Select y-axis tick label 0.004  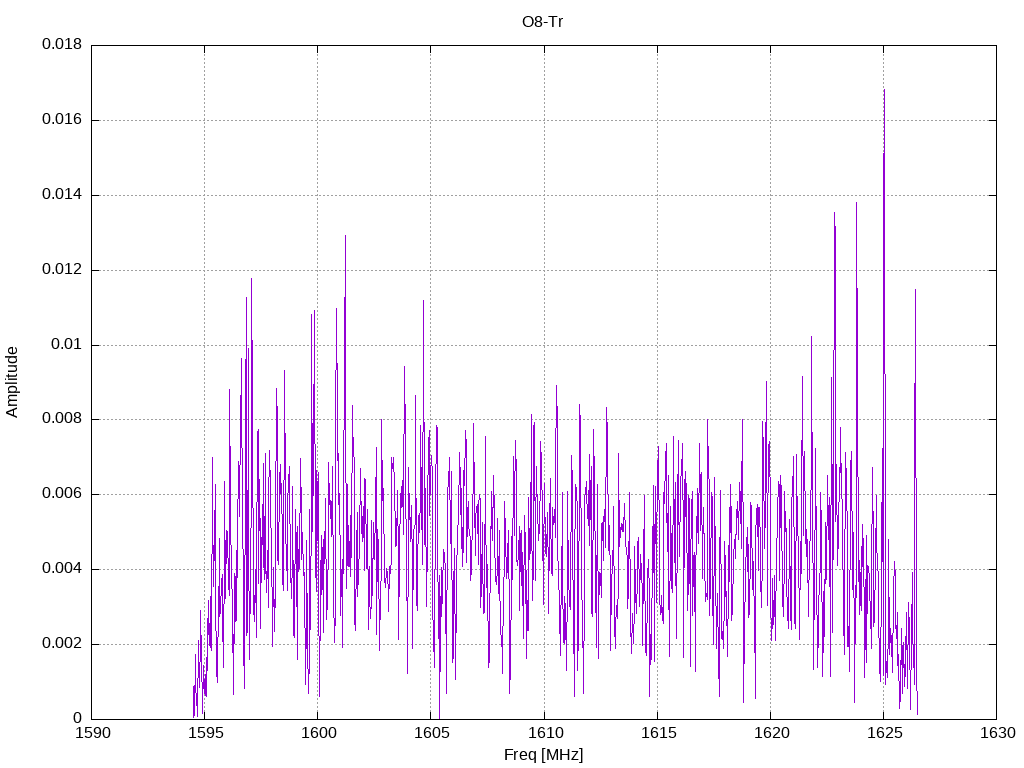[x=62, y=569]
